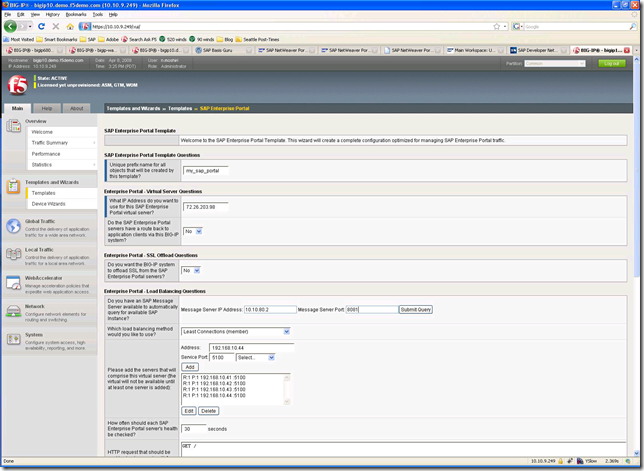Click the F5 logo
Image resolution: width=644 pixels, height=471 pixels.
(17, 88)
